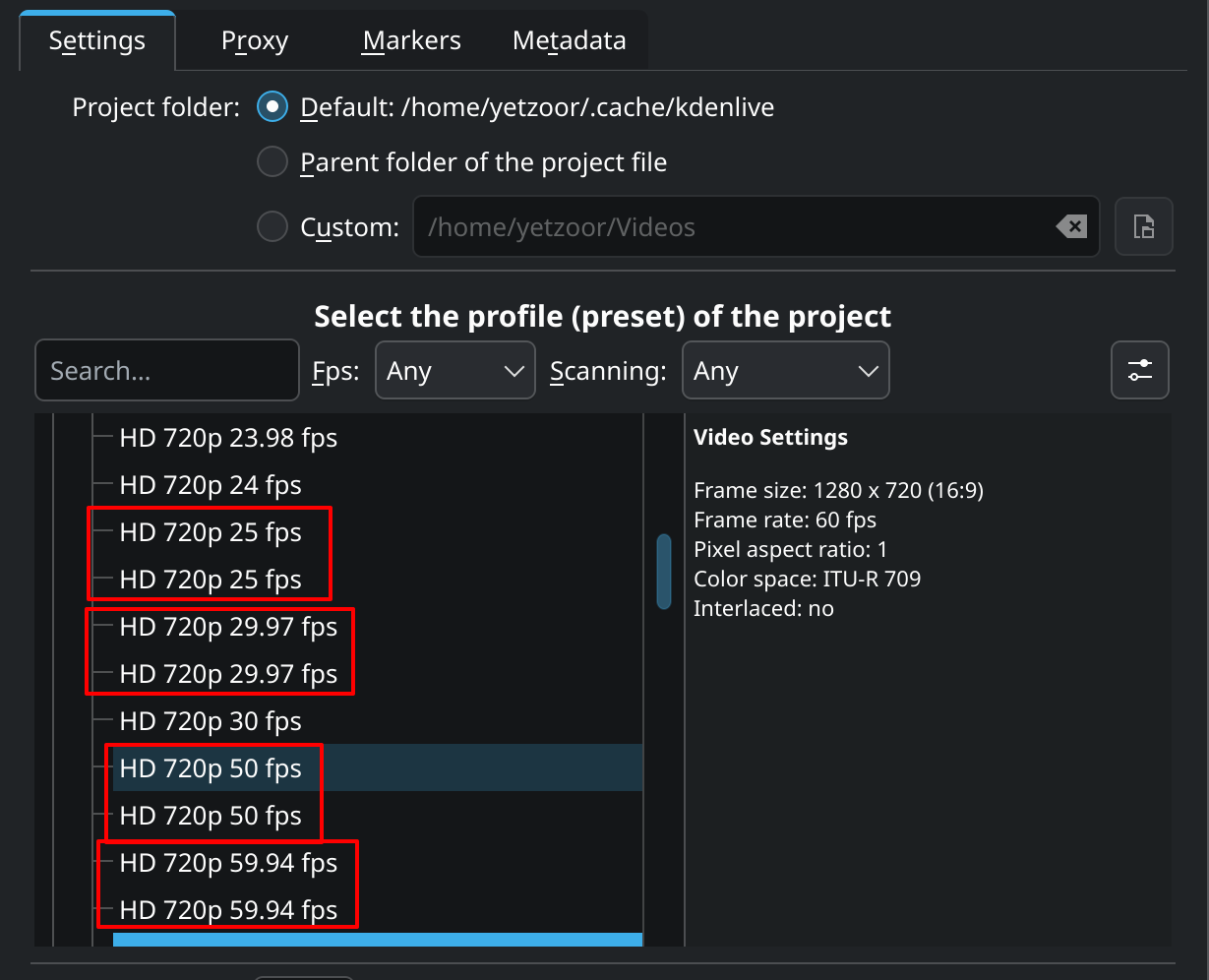Switch to the Proxy tab
Viewport: 1209px width, 980px height.
point(255,41)
